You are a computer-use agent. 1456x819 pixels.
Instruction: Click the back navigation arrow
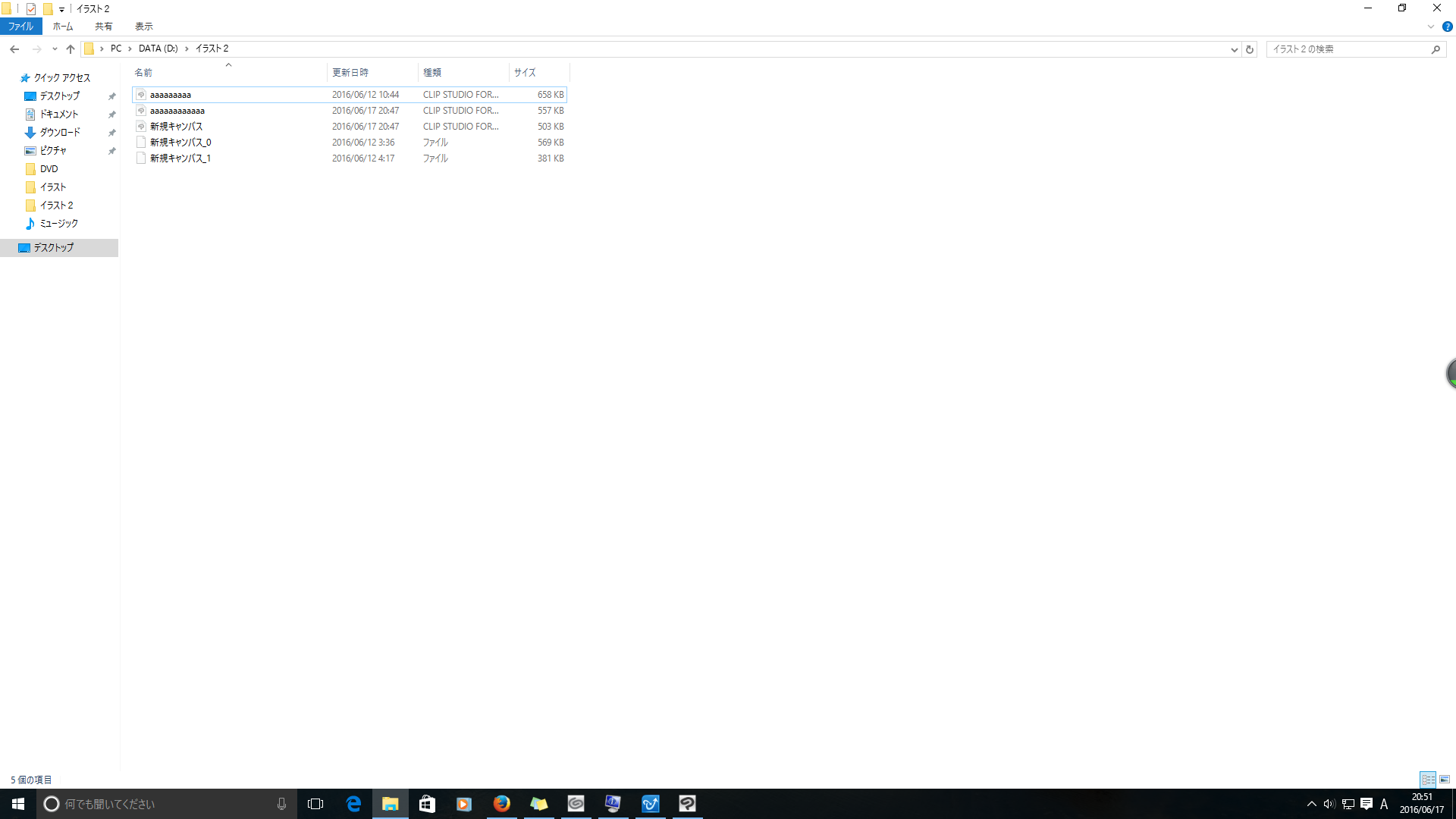(14, 49)
